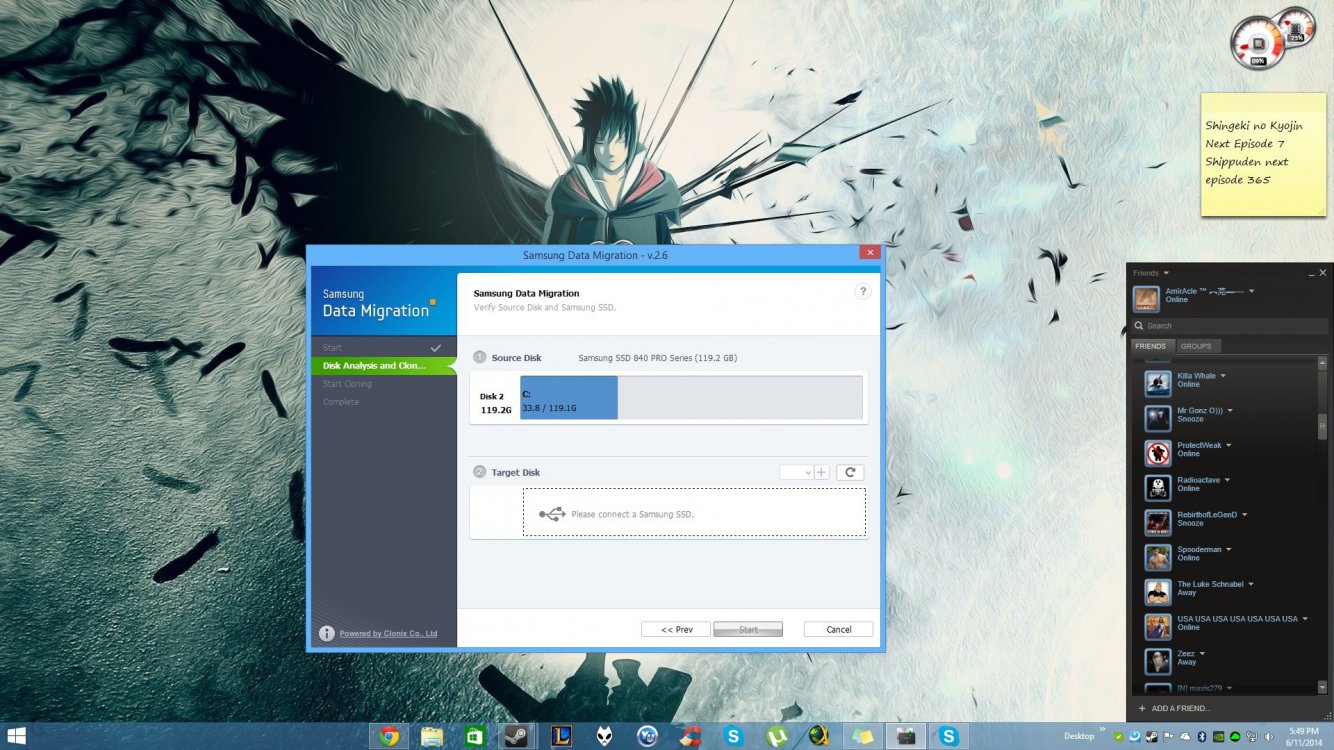Click the Desktop toolbar label in taskbar

tap(1079, 736)
